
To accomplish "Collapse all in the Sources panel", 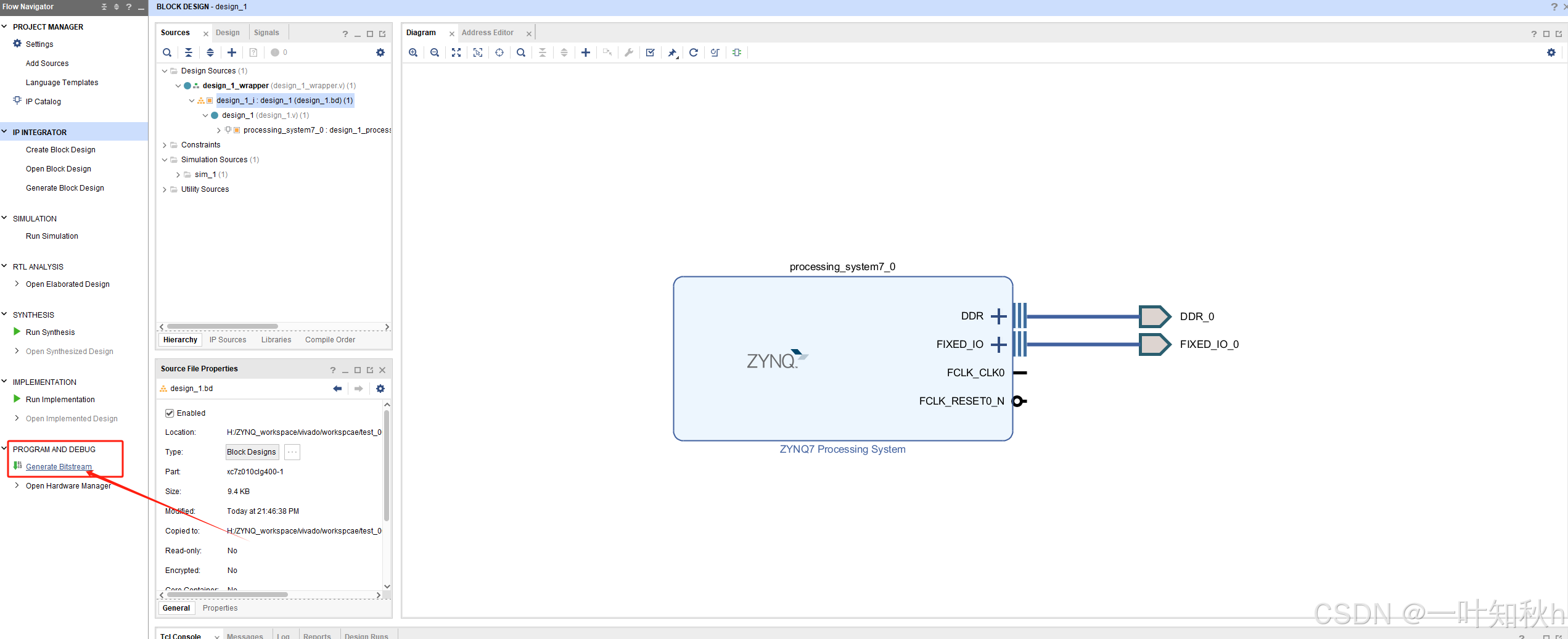I will pos(189,52).
